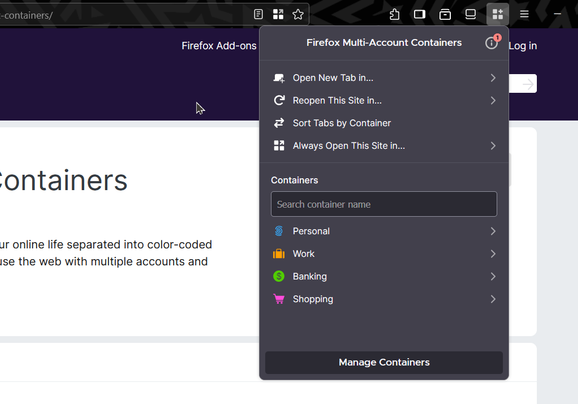Expand Always Open This Site in chevron
This screenshot has width=578, height=404.
coord(493,146)
